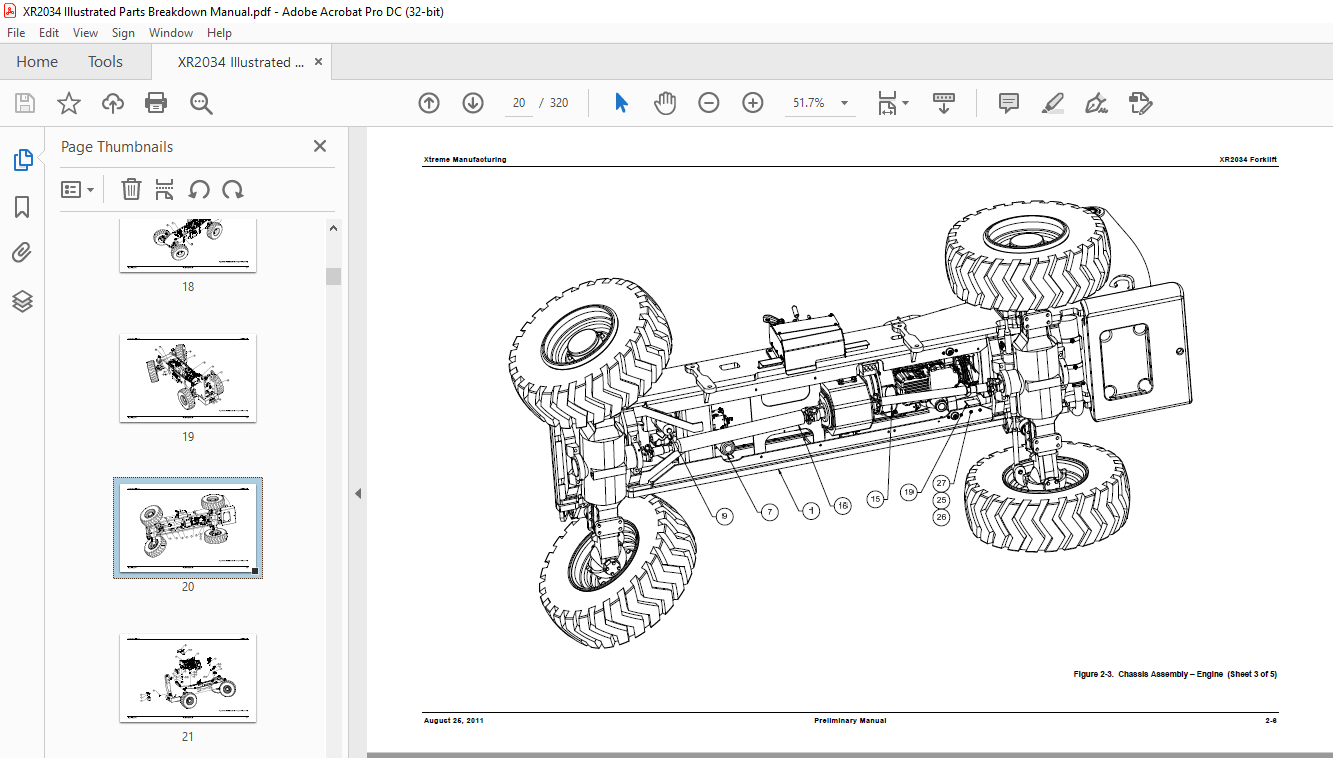Zoom in with the plus icon
The image size is (1333, 758).
click(753, 103)
